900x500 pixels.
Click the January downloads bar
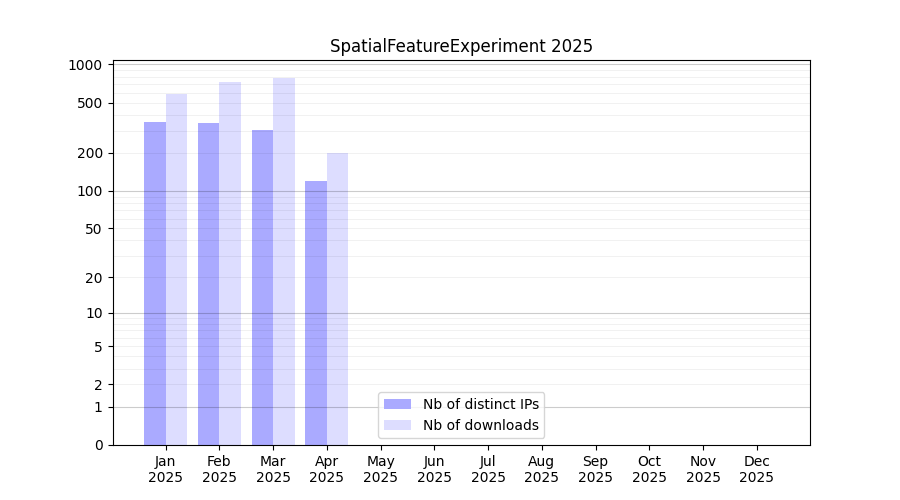177,269
